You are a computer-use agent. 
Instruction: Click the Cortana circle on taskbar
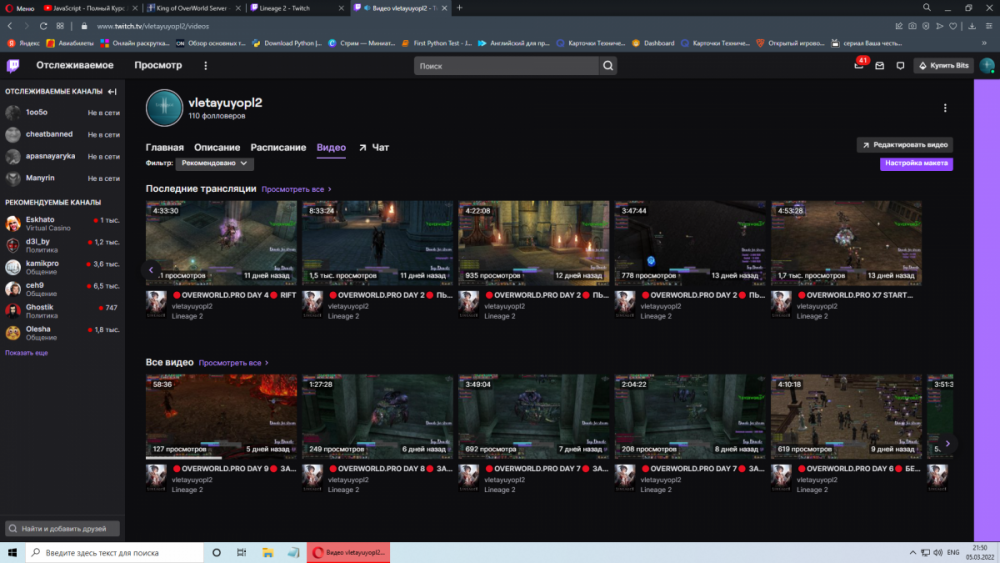[x=216, y=552]
